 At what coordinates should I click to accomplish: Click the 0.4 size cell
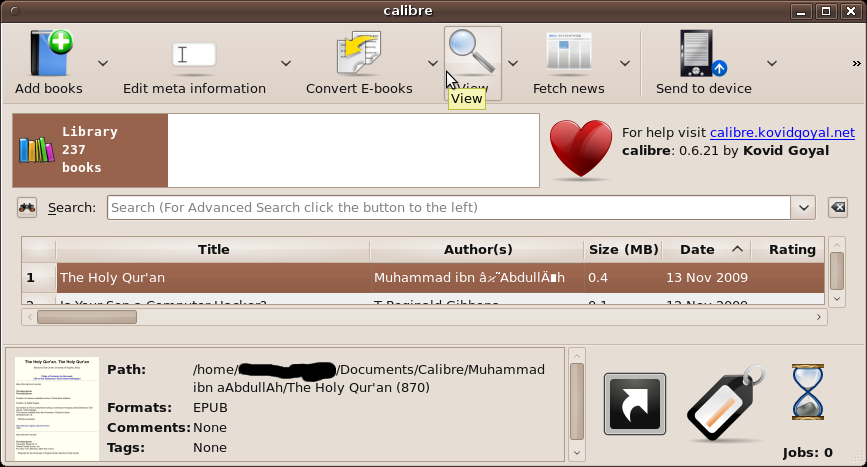pos(623,277)
